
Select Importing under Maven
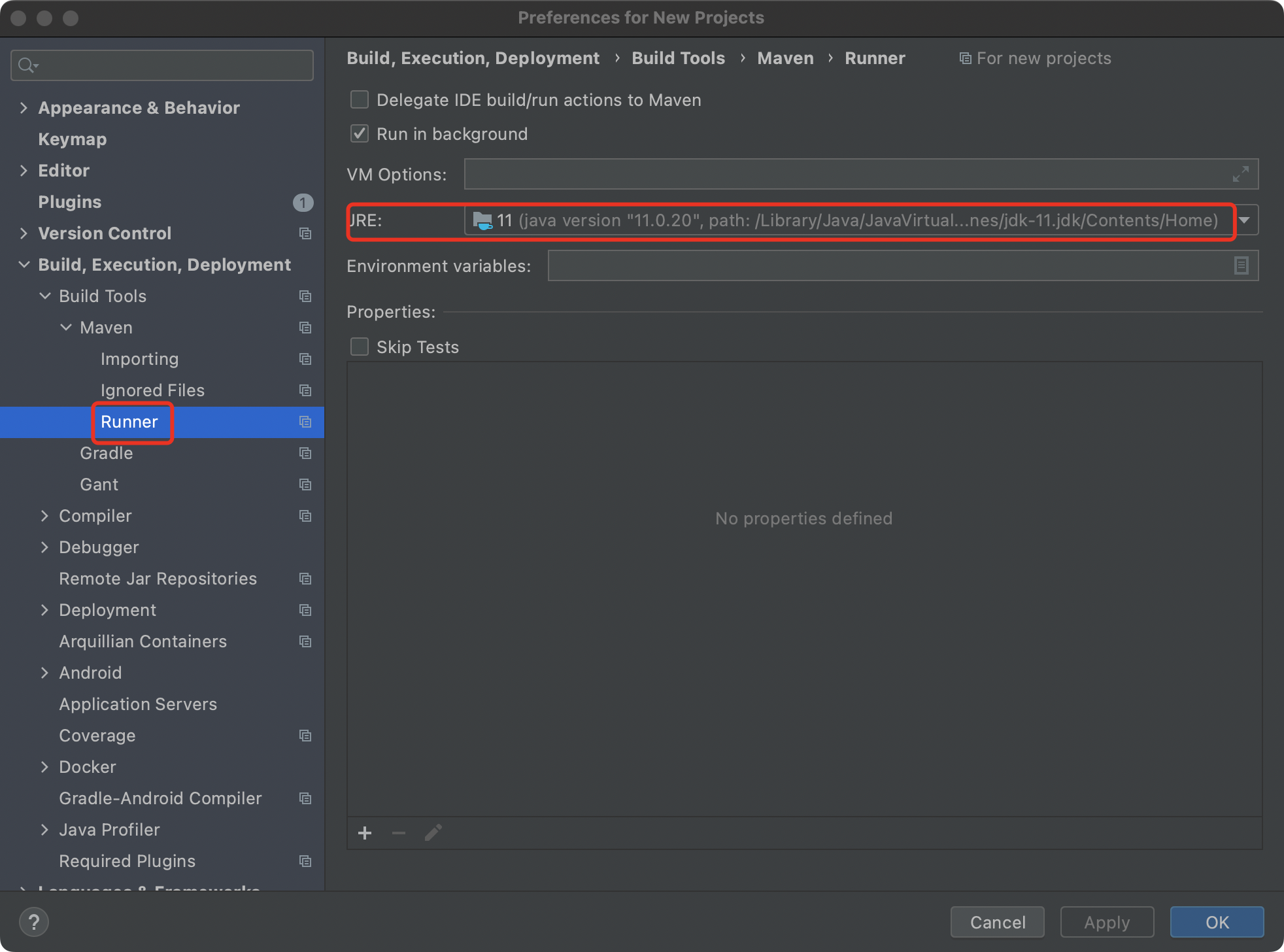coord(139,359)
